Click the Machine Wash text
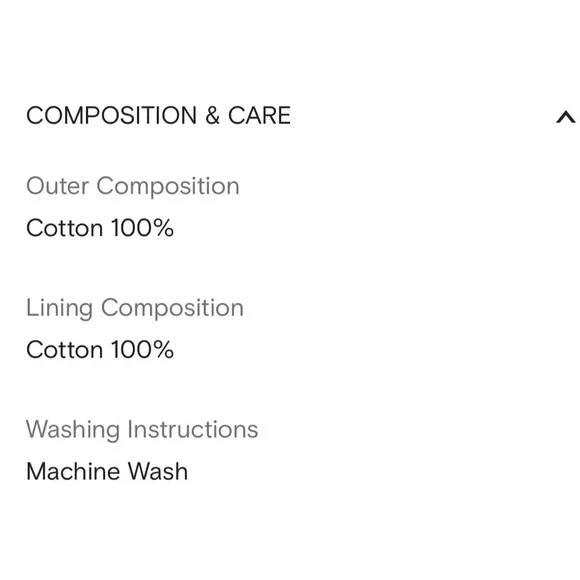 coord(107,471)
